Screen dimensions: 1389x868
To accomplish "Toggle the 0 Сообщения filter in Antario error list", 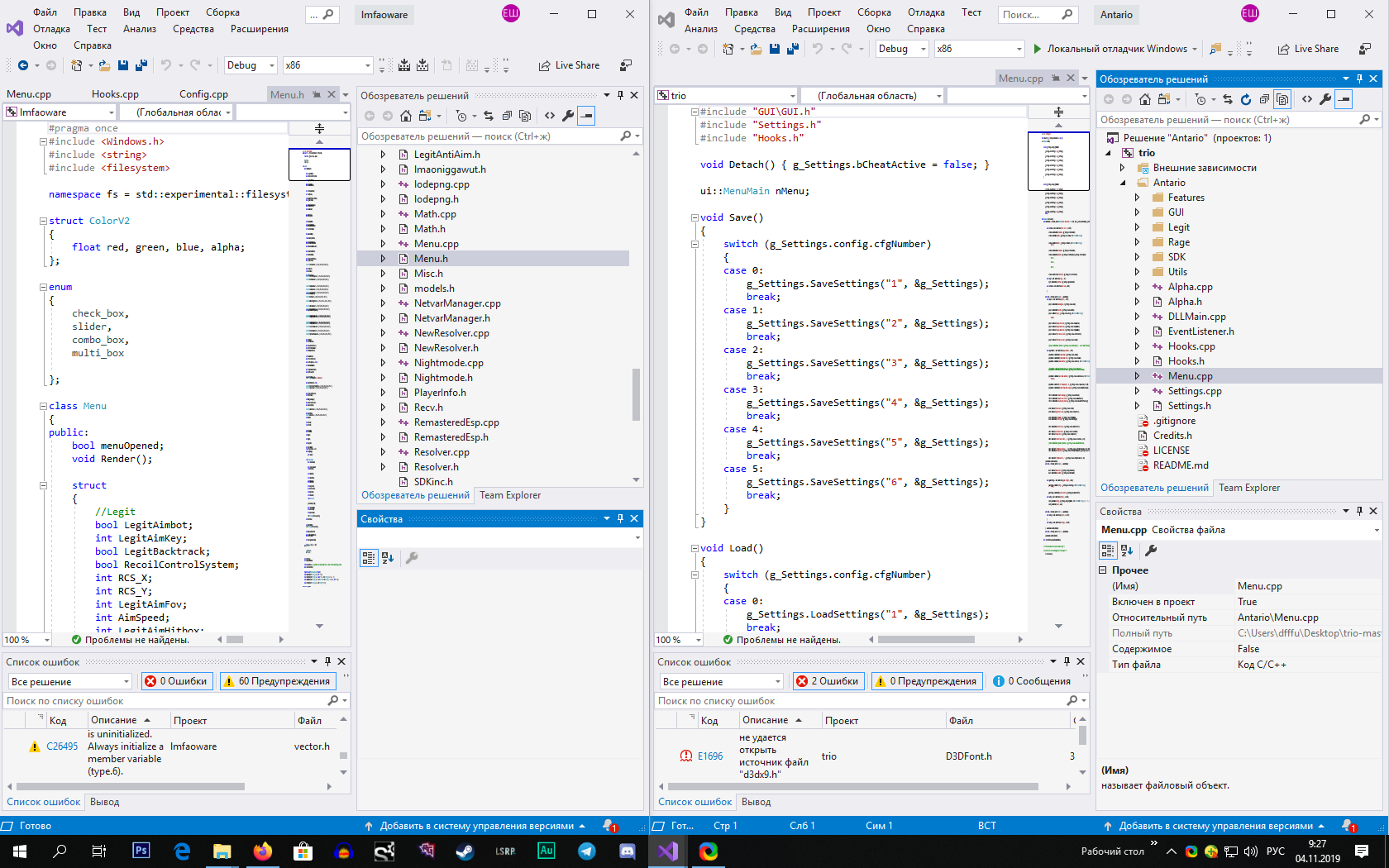I will (x=1032, y=681).
